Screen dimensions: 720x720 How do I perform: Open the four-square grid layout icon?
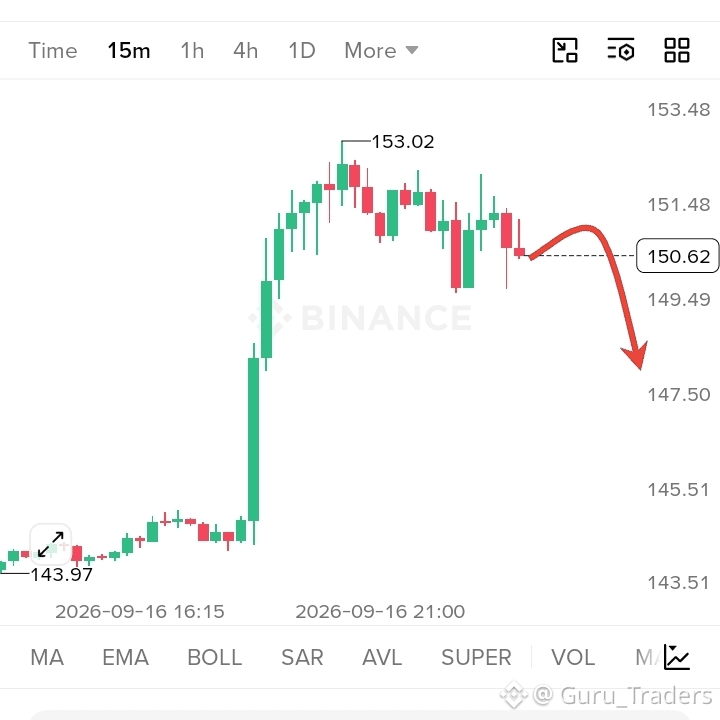coord(677,50)
